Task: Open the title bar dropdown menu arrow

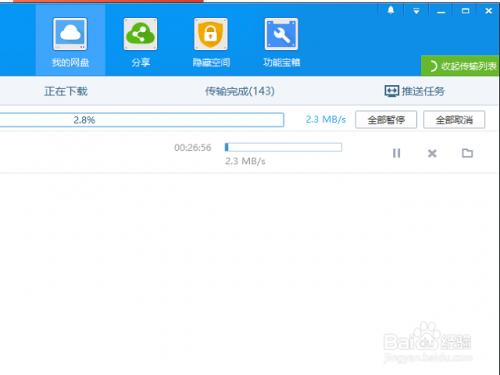Action: (416, 11)
